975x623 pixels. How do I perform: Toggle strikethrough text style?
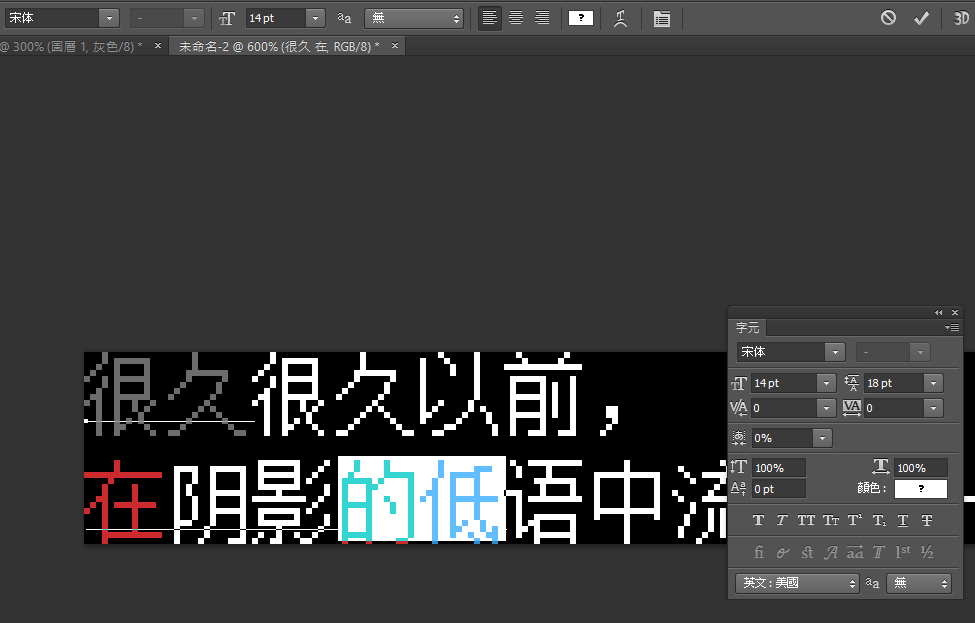926,520
